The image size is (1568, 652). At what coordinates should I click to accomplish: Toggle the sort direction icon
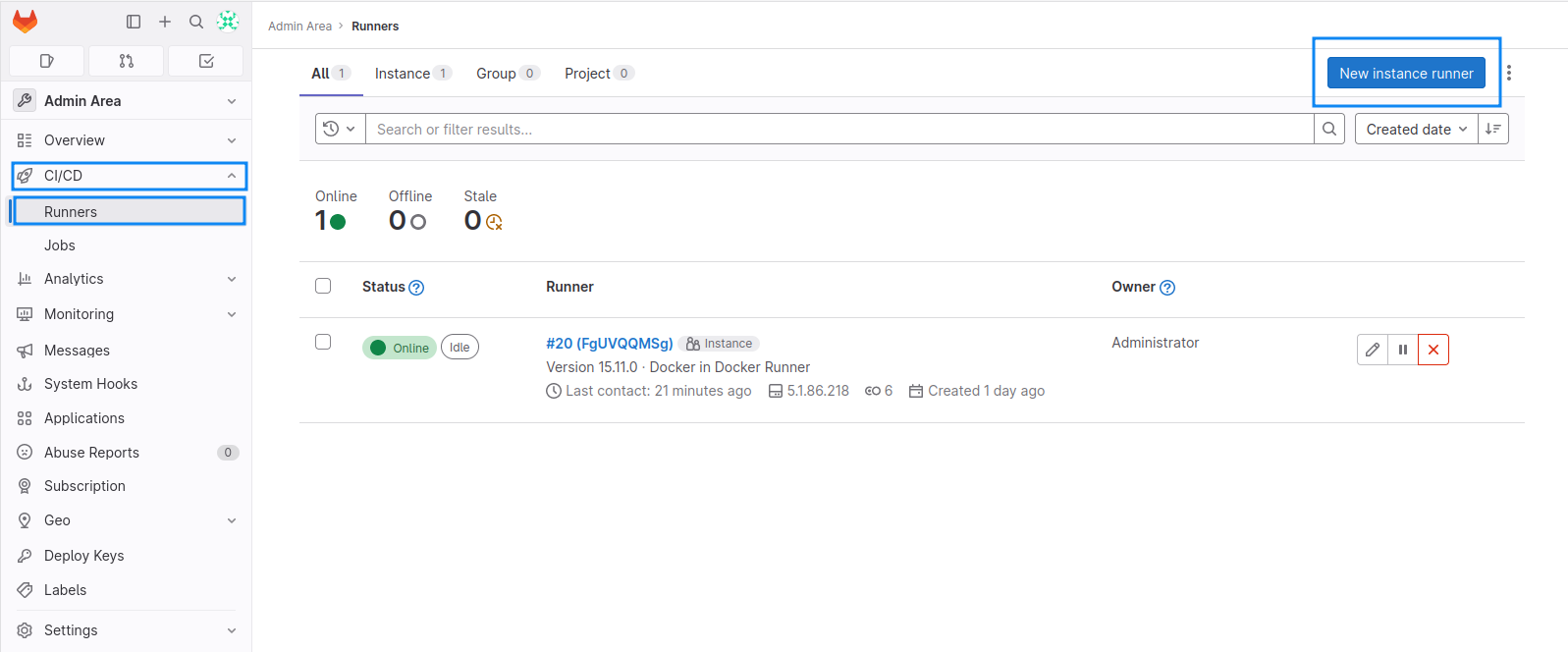(x=1493, y=129)
